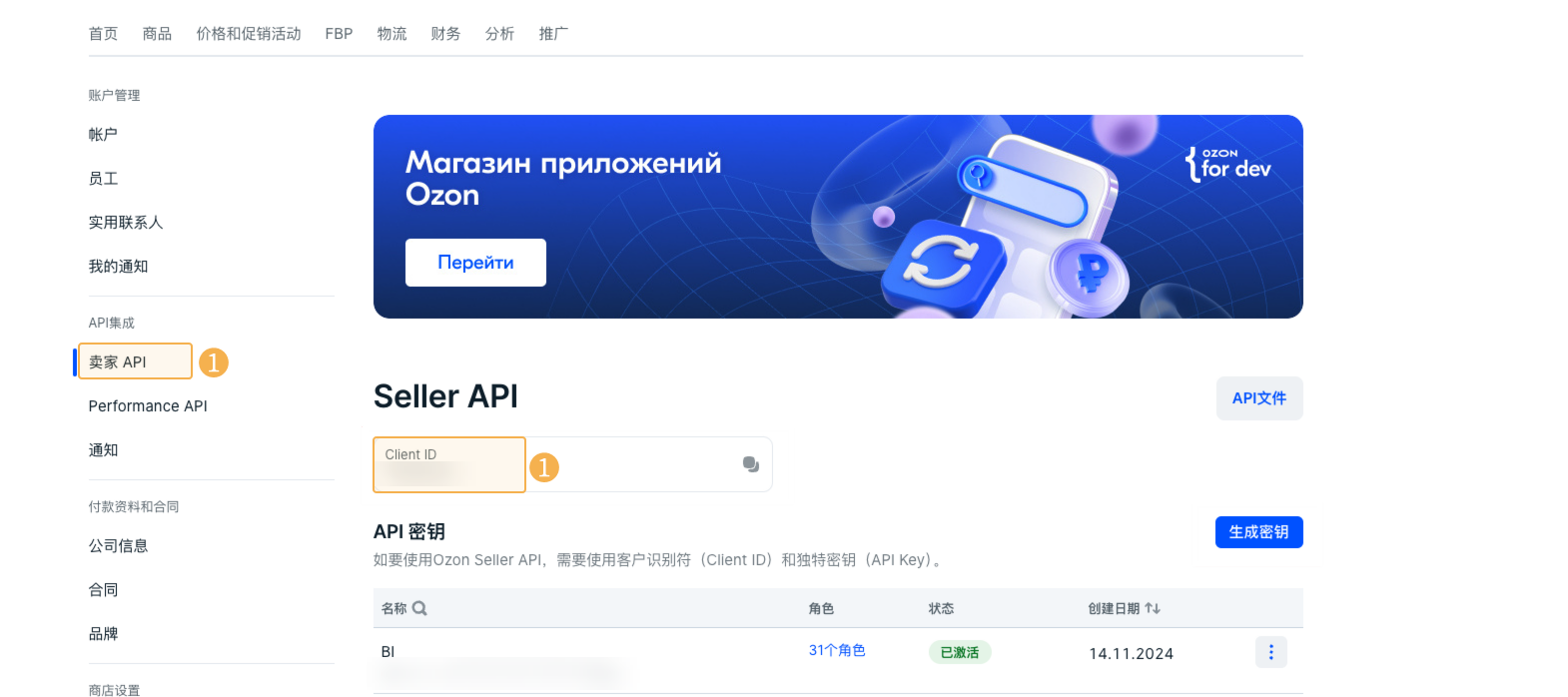Image resolution: width=1568 pixels, height=697 pixels.
Task: Open 分析 top menu
Action: tap(499, 34)
